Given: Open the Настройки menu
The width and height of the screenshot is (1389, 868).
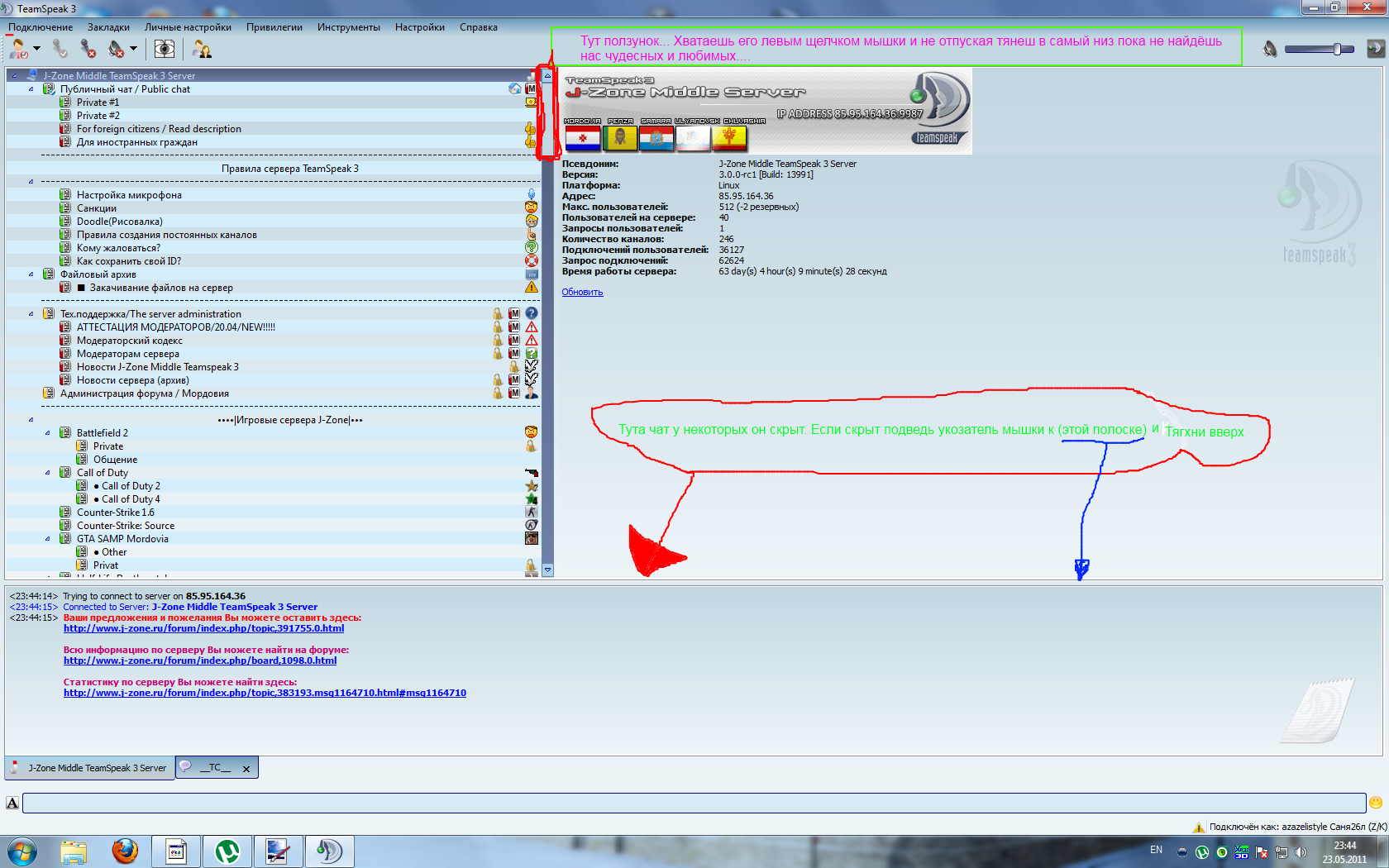Looking at the screenshot, I should click(x=420, y=27).
